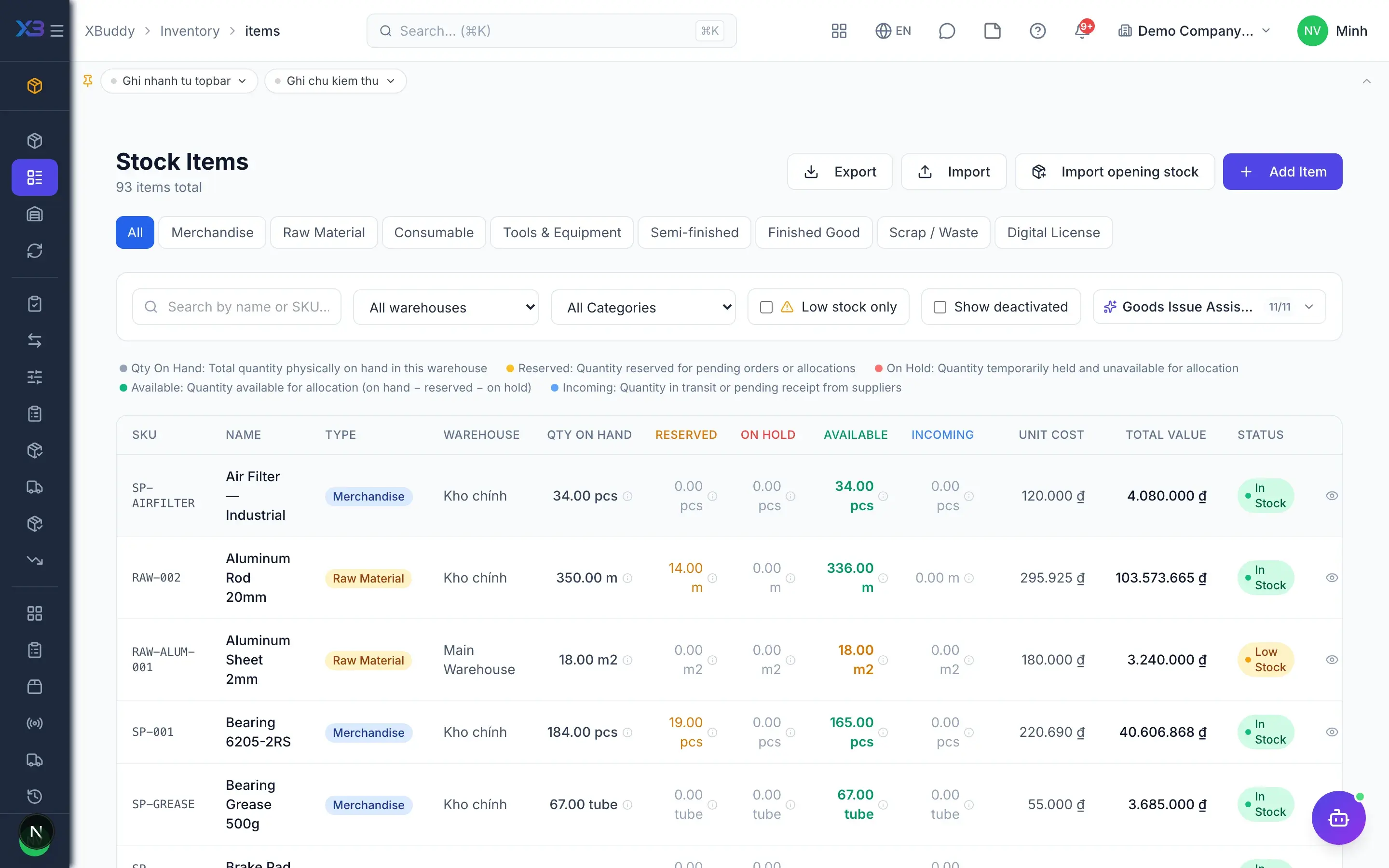This screenshot has height=868, width=1389.
Task: Click eye icon for Bearing 6205-2RS row
Action: tap(1332, 732)
